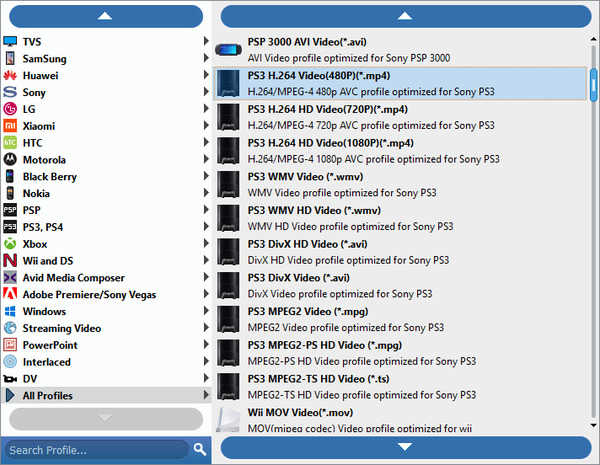Screen dimensions: 600x465
Task: Expand the Windows submenu arrow
Action: point(206,310)
